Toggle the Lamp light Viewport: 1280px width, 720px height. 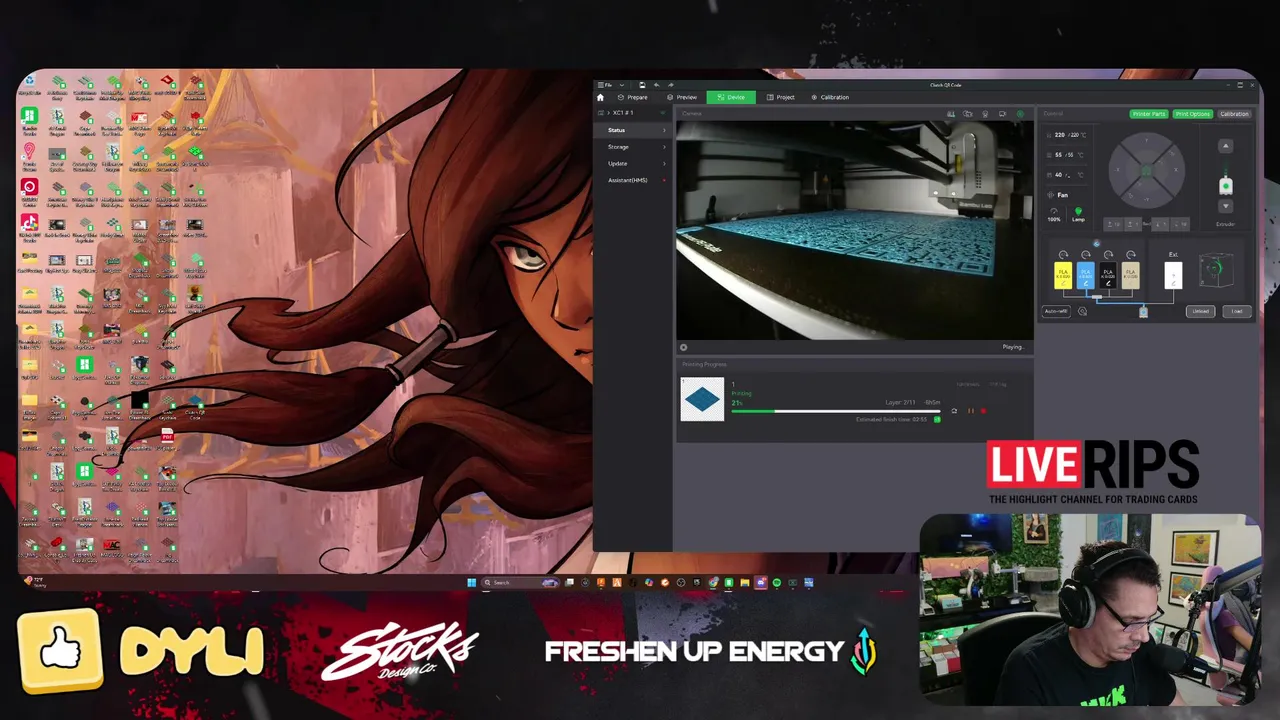click(x=1078, y=214)
